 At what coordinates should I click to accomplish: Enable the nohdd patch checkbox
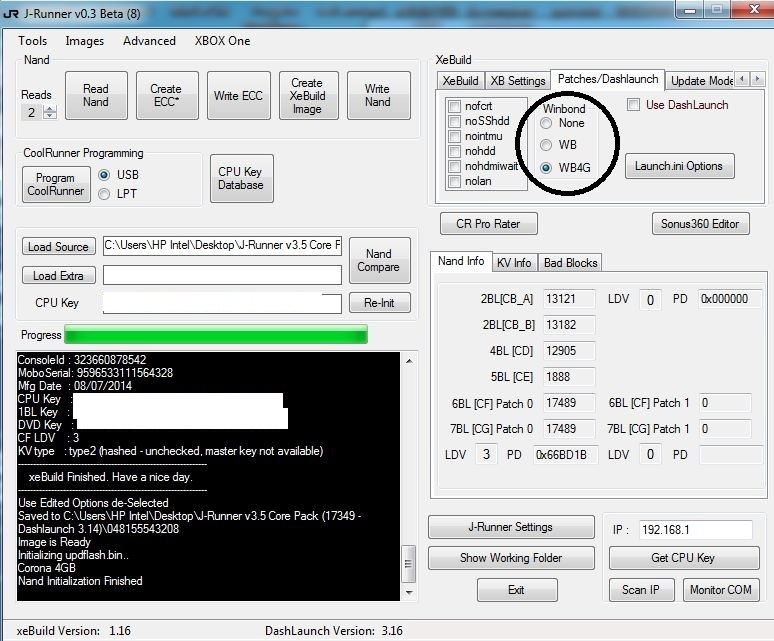tap(454, 151)
